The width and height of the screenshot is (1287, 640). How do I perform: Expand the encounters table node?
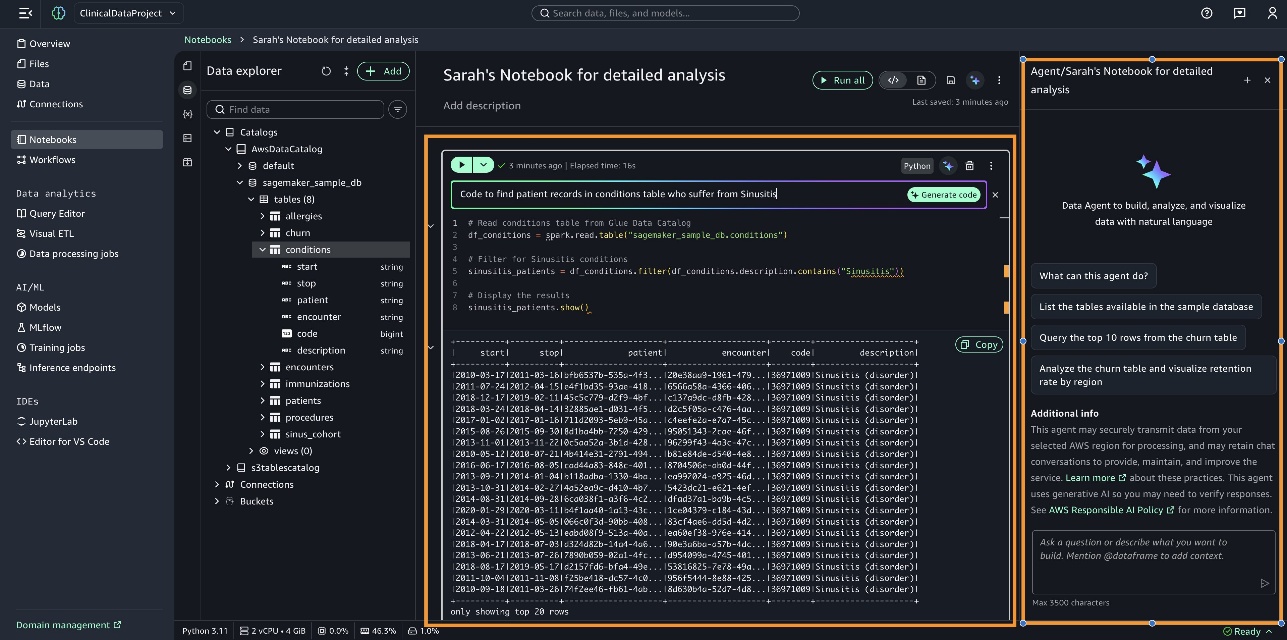click(x=264, y=367)
